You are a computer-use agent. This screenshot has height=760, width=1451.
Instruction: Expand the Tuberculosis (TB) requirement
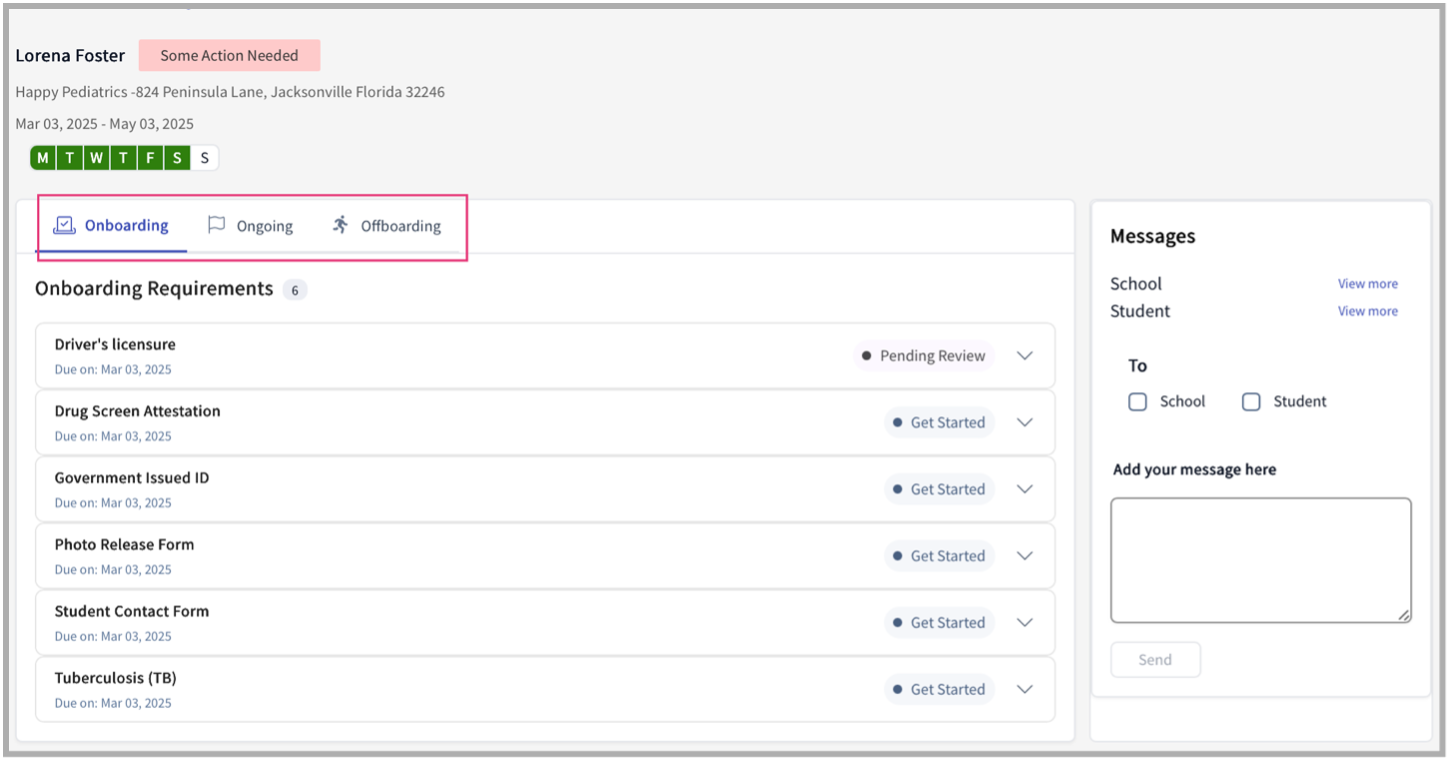pos(1024,689)
